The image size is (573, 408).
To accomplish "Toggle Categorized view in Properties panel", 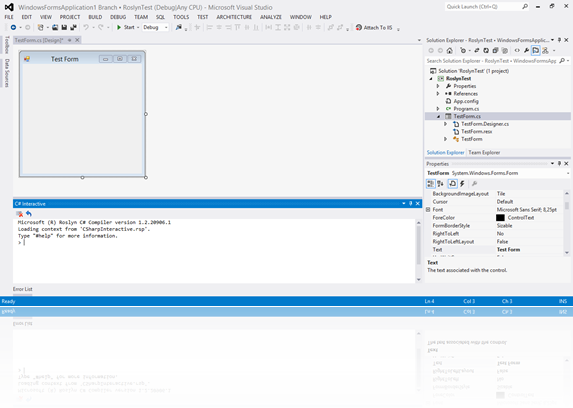I will [430, 184].
